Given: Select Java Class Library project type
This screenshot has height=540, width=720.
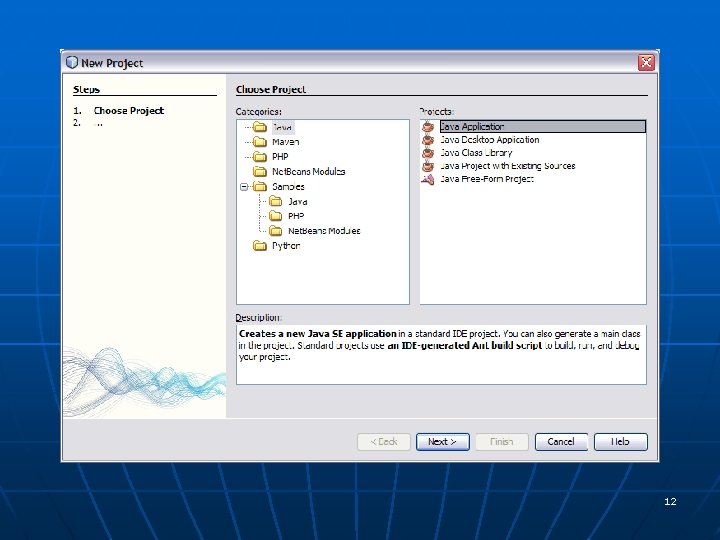Looking at the screenshot, I should [476, 152].
